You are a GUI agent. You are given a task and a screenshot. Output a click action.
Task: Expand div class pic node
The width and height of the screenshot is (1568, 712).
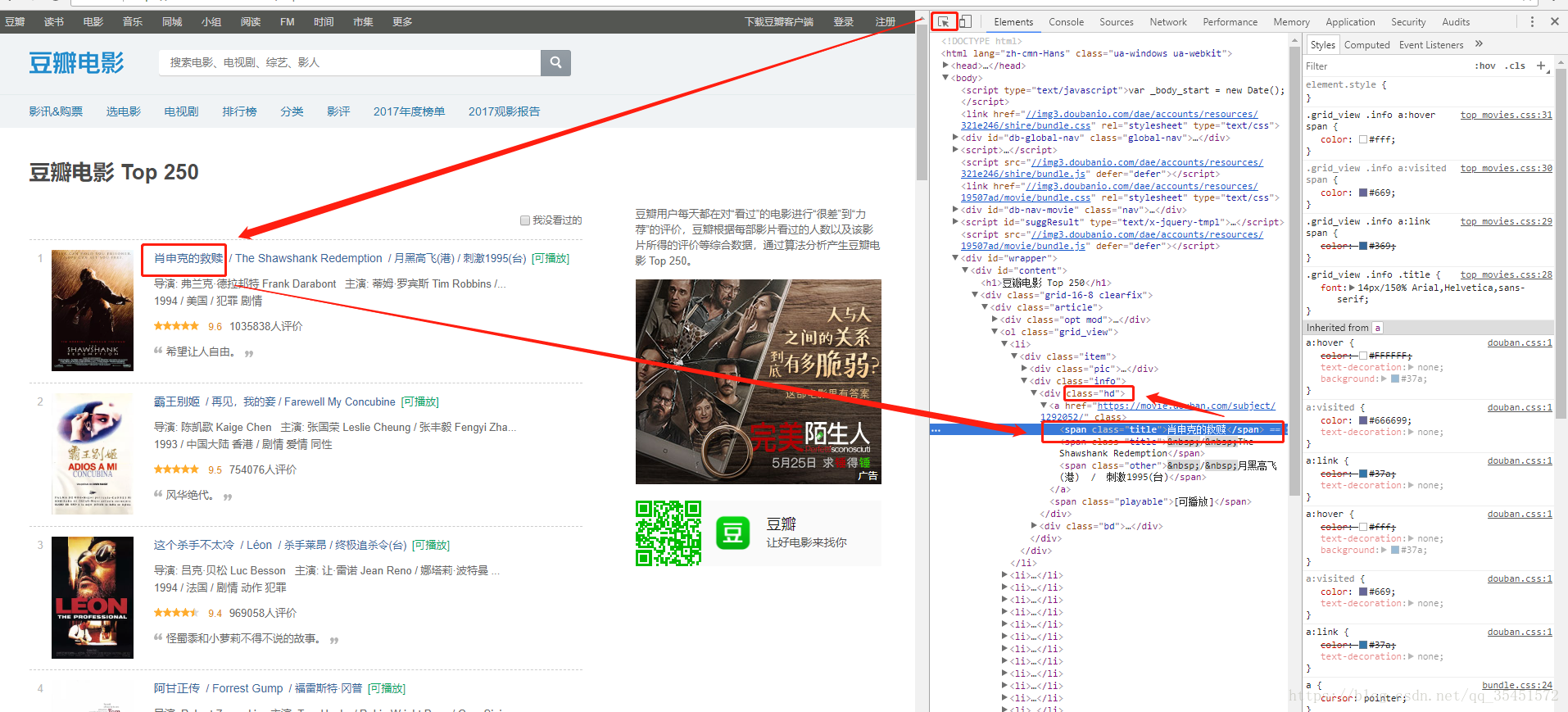1024,369
